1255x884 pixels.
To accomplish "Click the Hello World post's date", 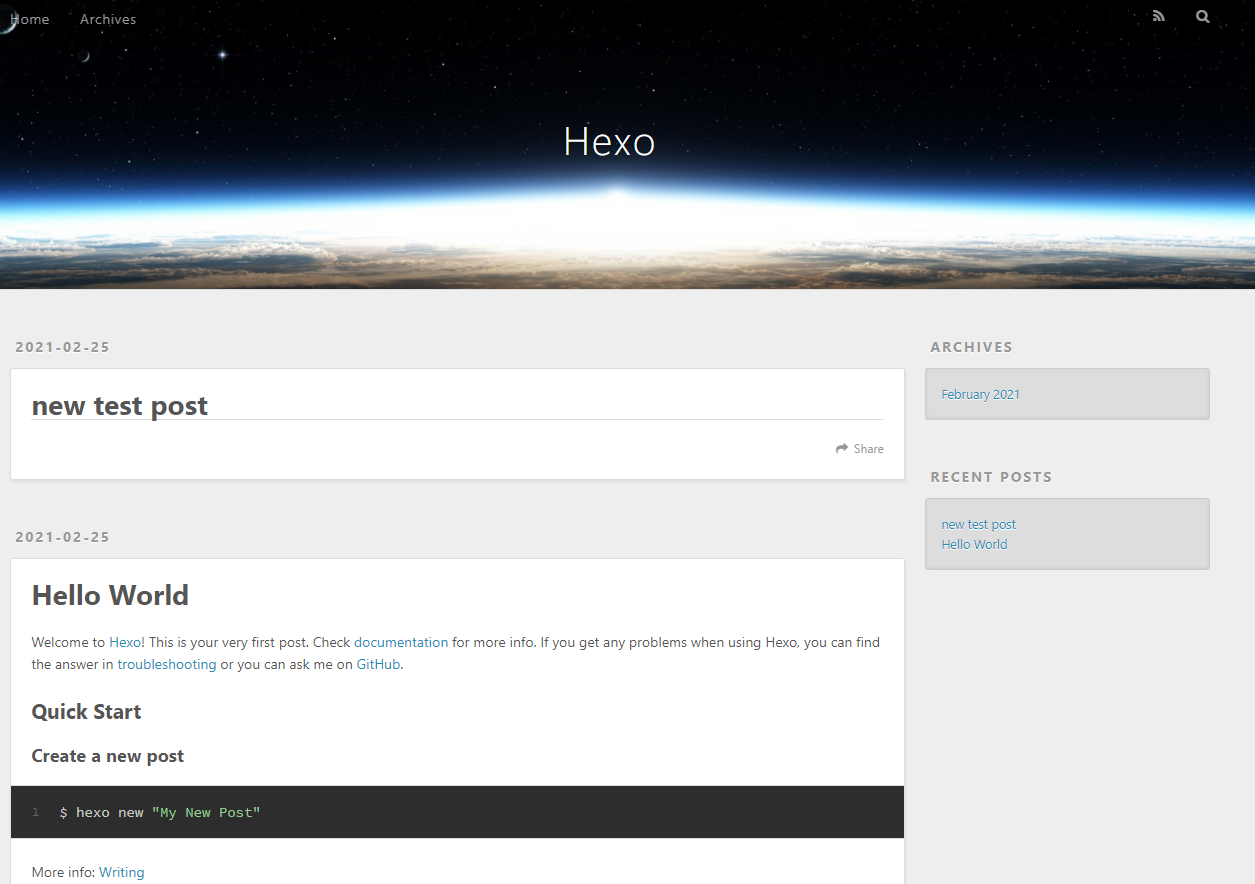I will tap(63, 537).
